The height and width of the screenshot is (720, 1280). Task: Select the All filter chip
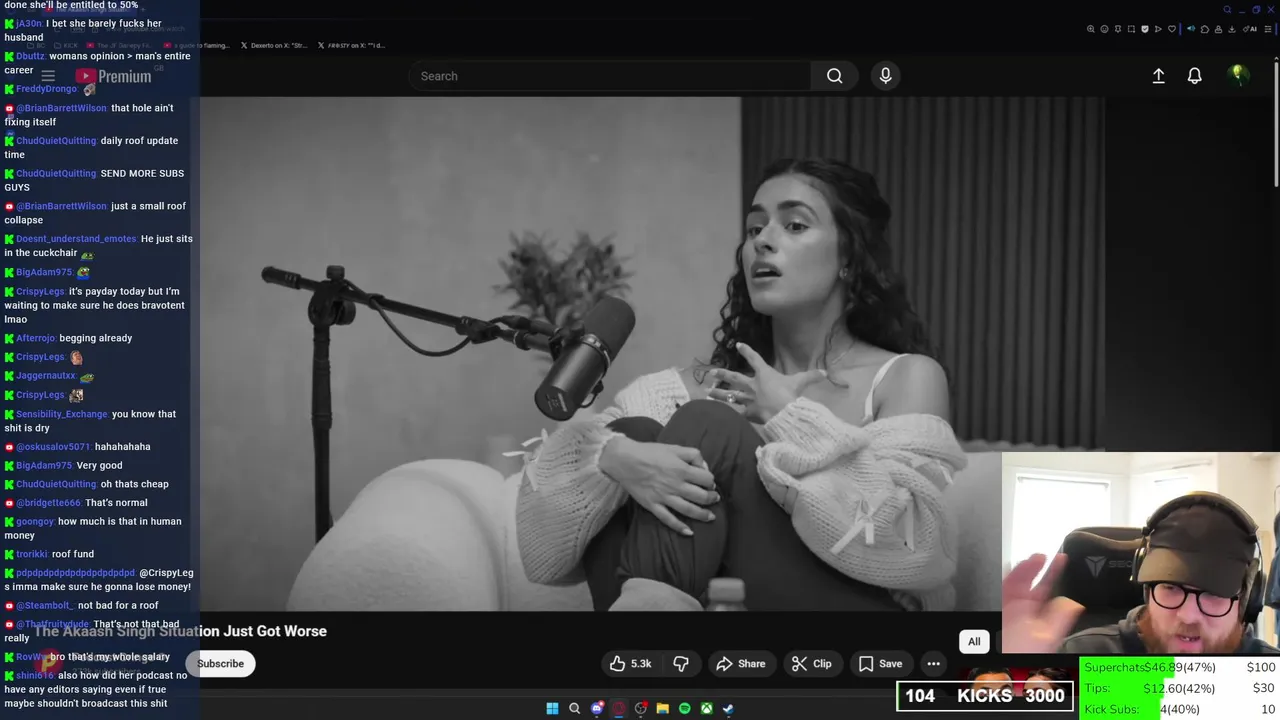(x=974, y=642)
